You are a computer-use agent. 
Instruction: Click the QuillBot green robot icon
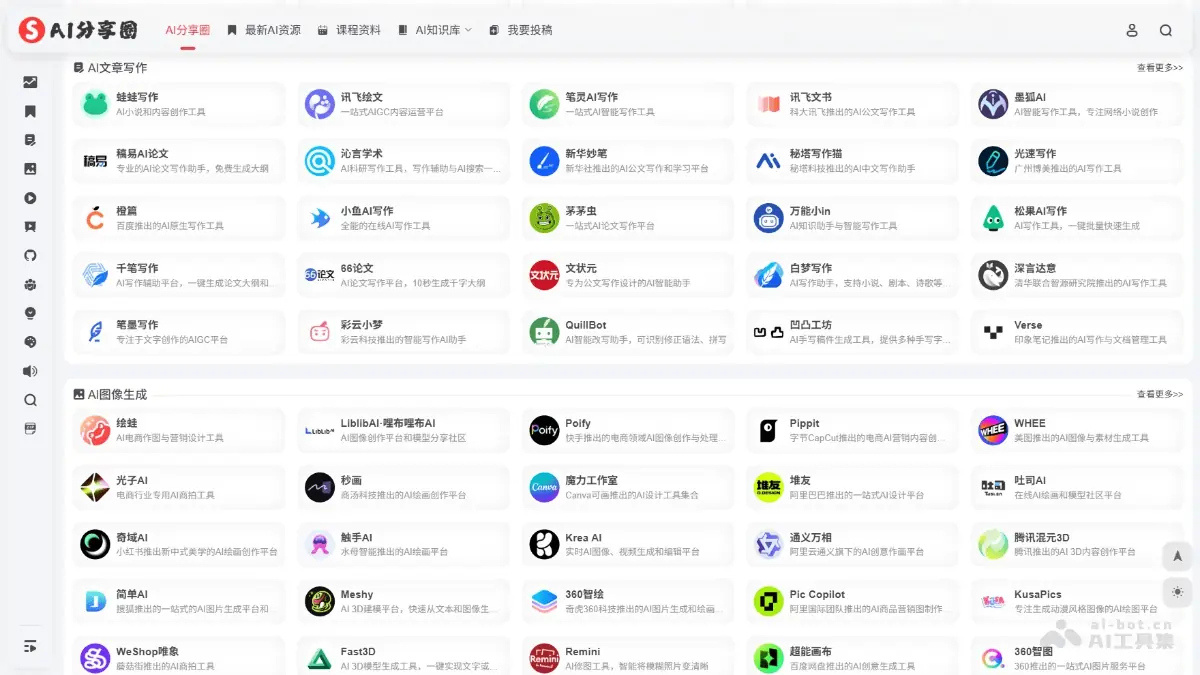point(544,332)
